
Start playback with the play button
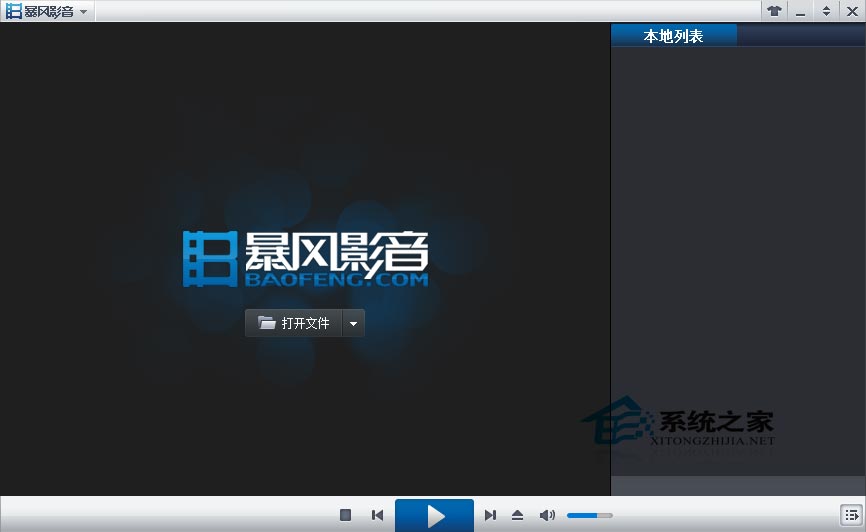tap(435, 516)
